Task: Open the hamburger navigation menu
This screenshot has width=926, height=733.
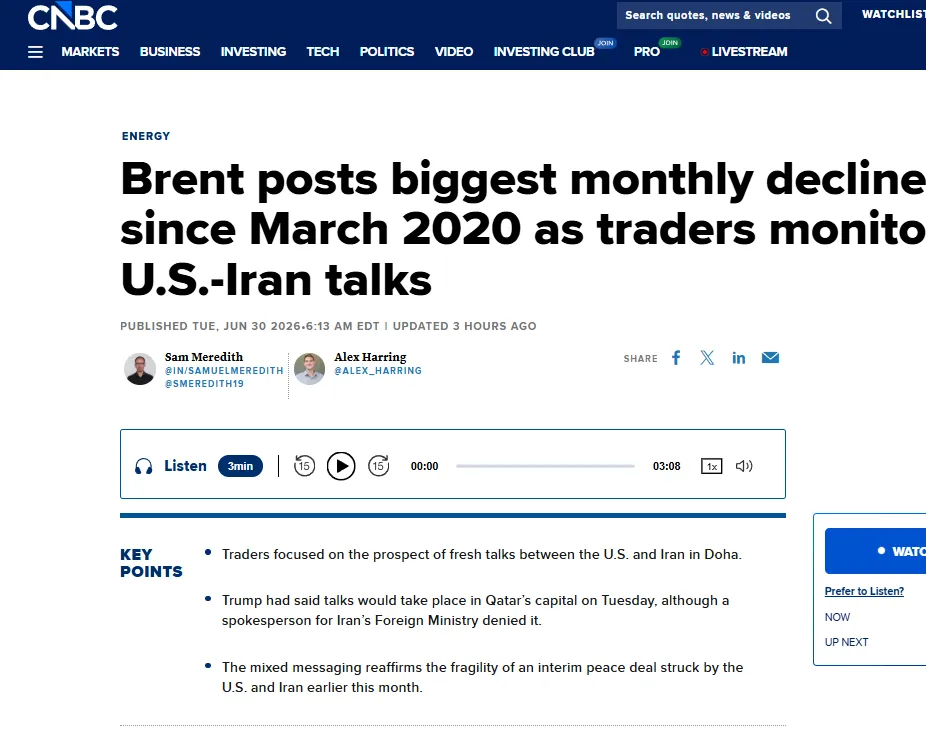Action: click(x=35, y=52)
